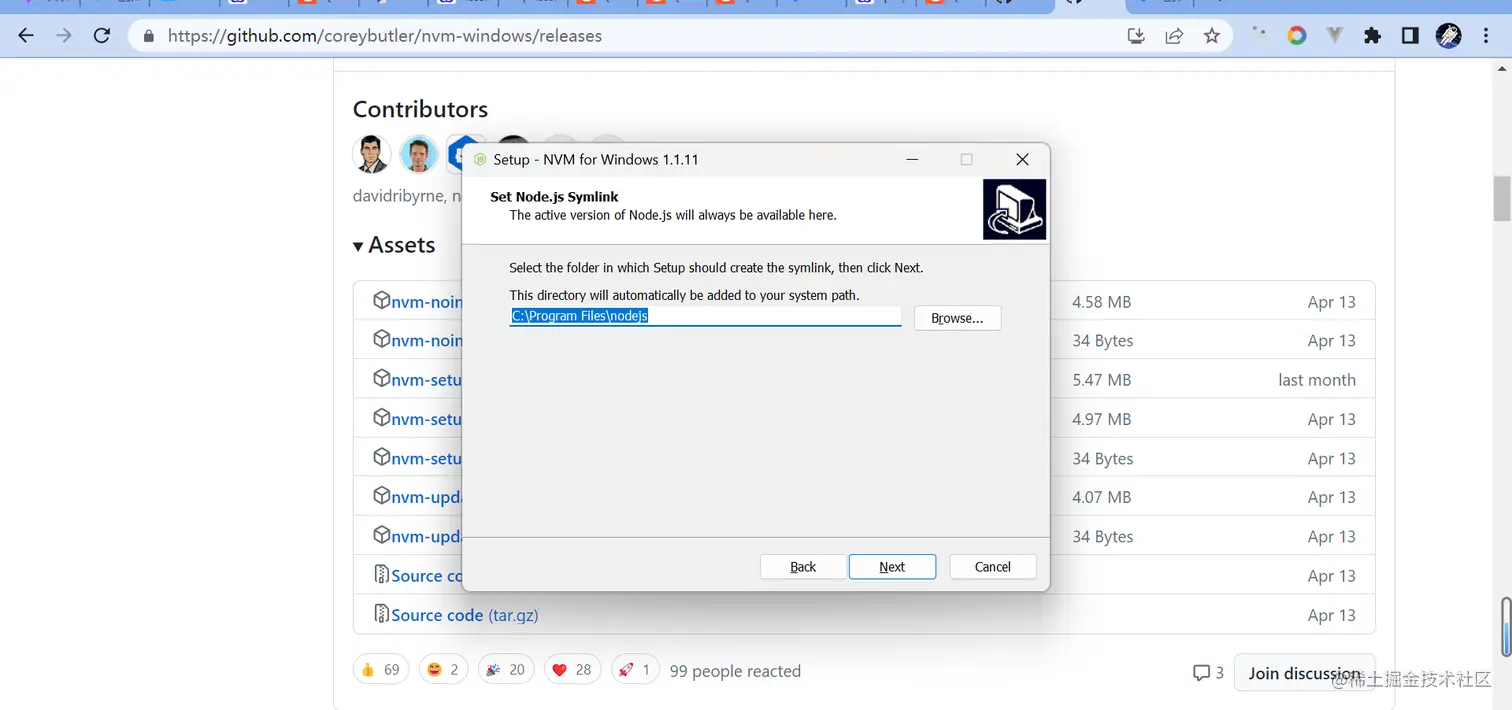Click package icon of the 4.97 MB asset
1512x710 pixels.
(x=381, y=418)
